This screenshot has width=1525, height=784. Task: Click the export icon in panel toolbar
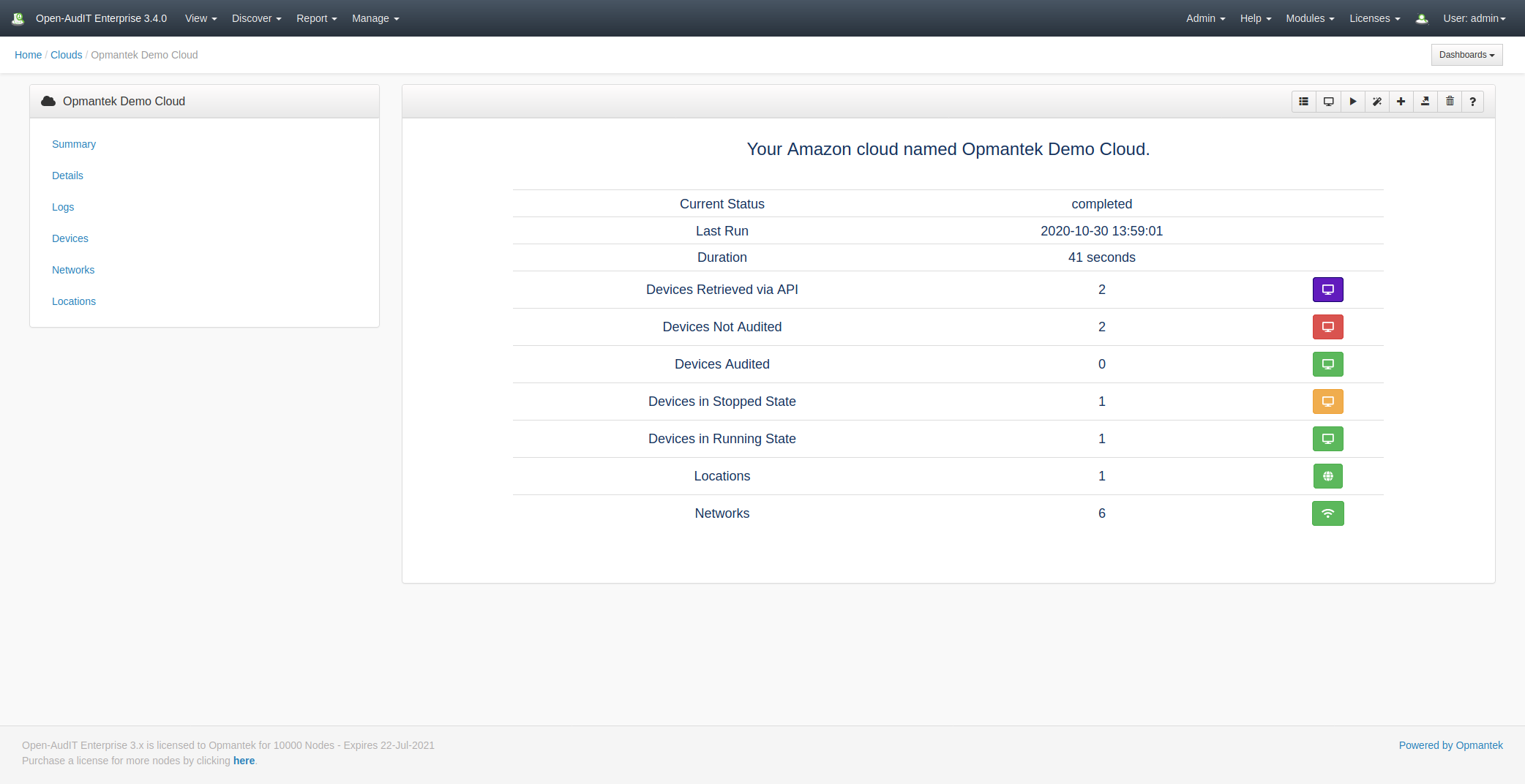tap(1425, 102)
